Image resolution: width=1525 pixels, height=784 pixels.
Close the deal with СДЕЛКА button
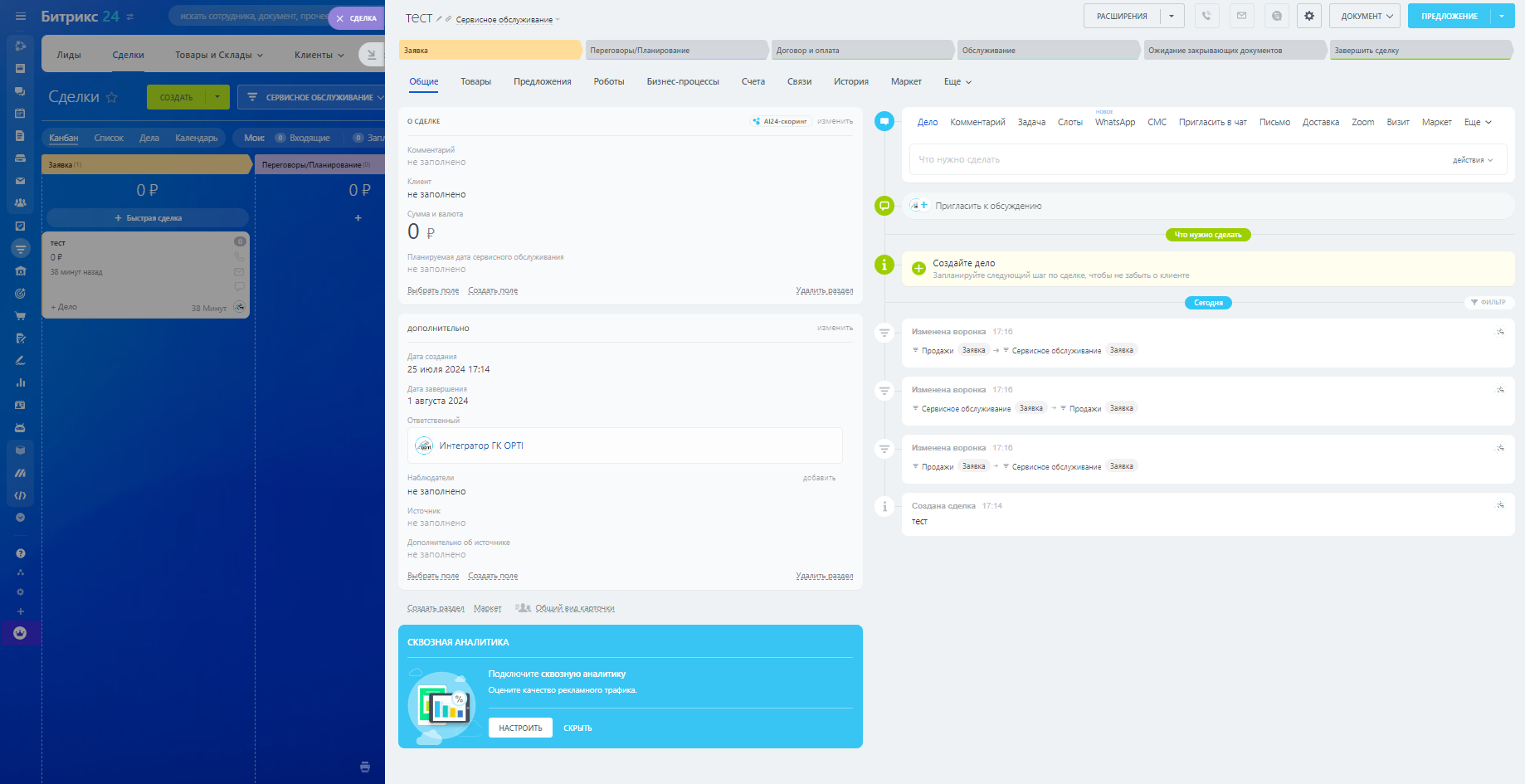pos(357,18)
